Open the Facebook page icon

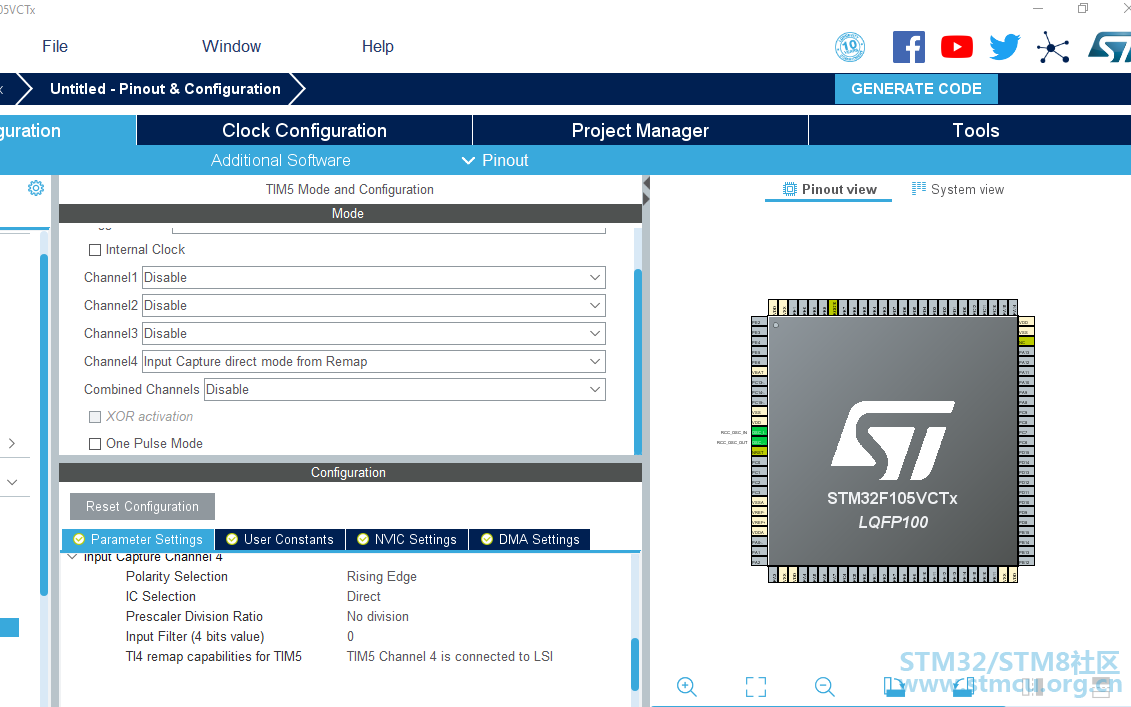point(909,47)
